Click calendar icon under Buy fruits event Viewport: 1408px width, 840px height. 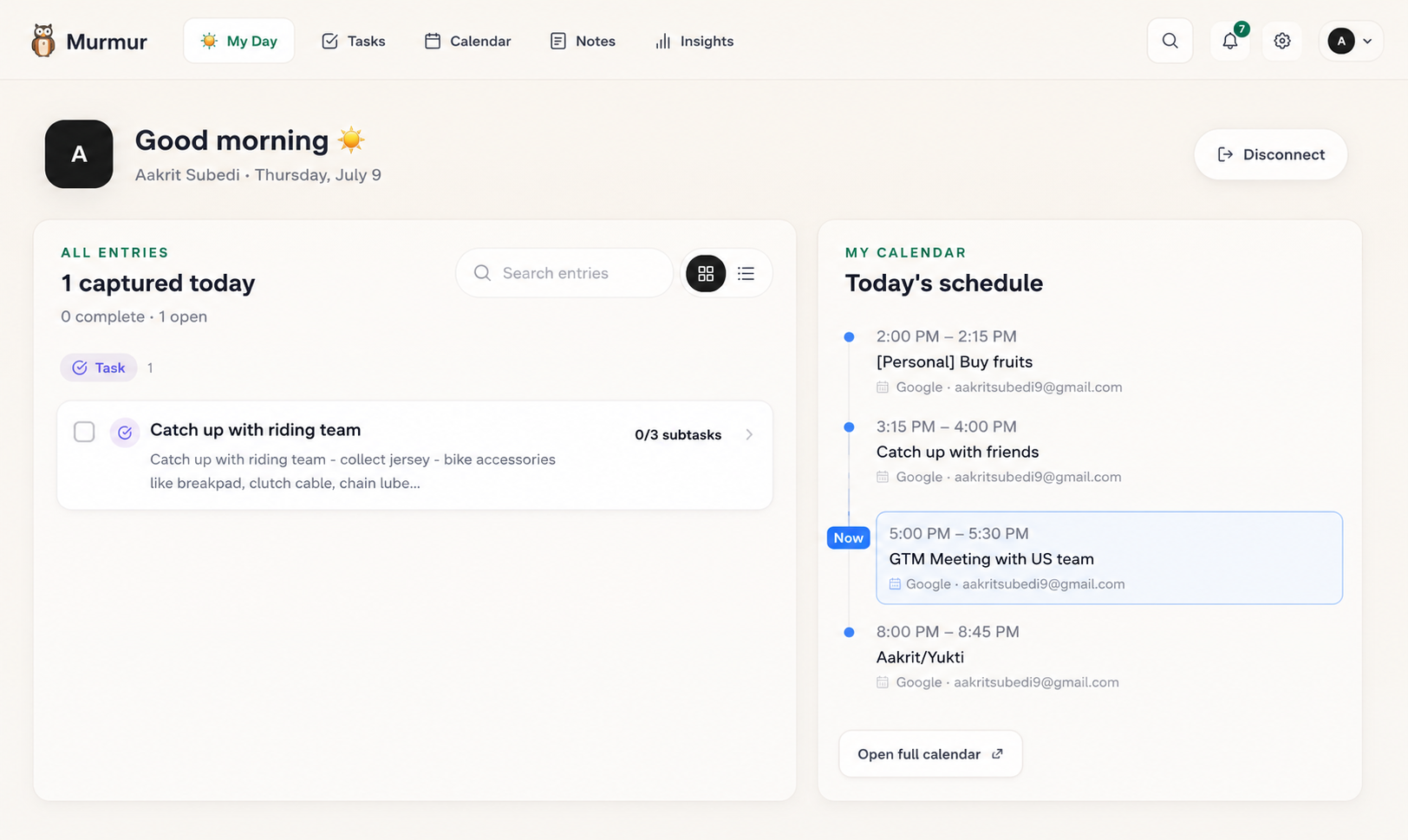883,387
